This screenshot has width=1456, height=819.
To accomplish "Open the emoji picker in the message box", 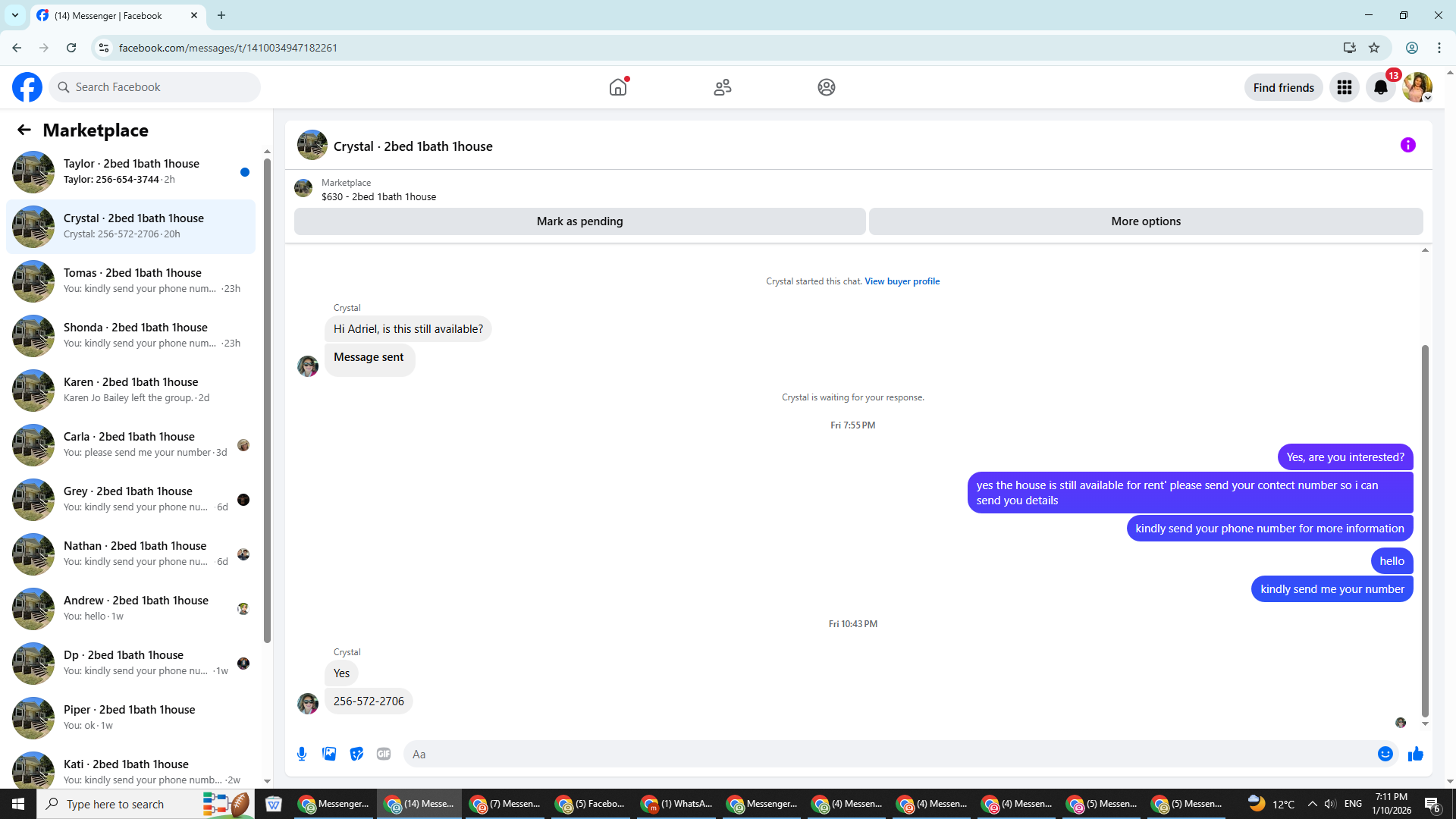I will pos(1385,754).
